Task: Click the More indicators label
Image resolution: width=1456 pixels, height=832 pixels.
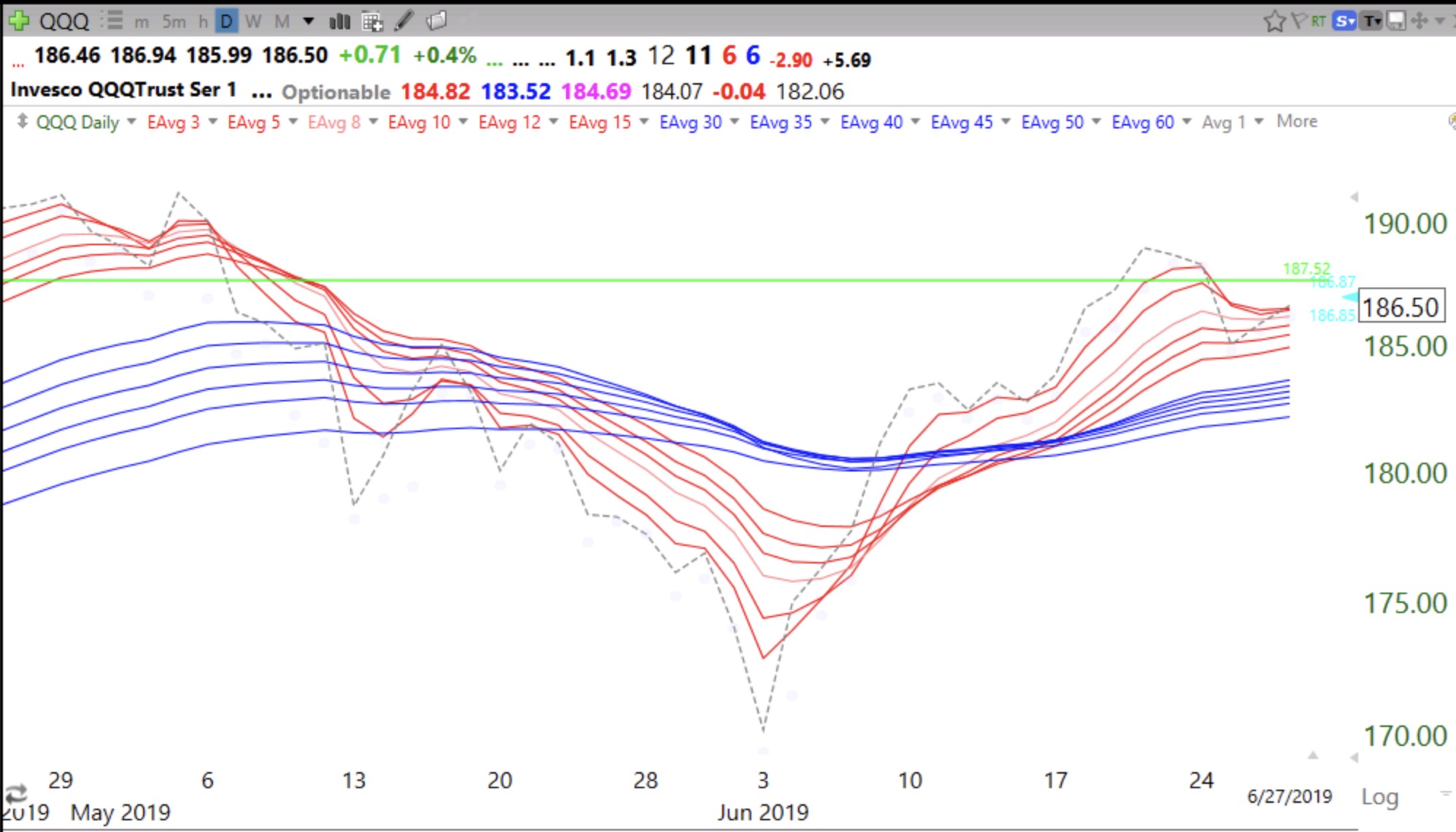Action: point(1296,121)
